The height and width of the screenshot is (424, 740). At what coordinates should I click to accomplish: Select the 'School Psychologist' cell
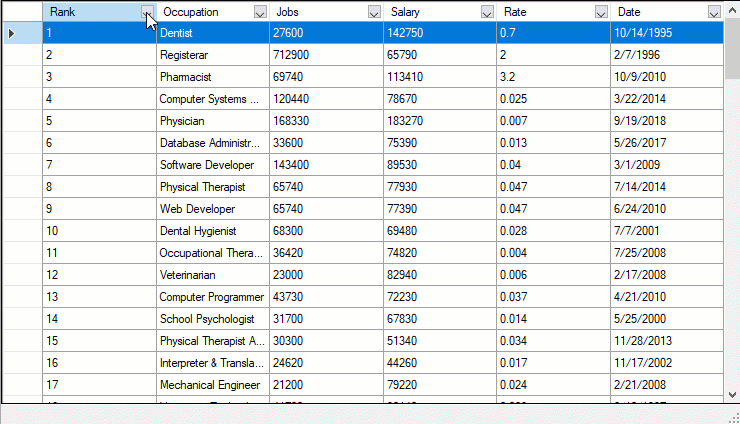click(213, 319)
